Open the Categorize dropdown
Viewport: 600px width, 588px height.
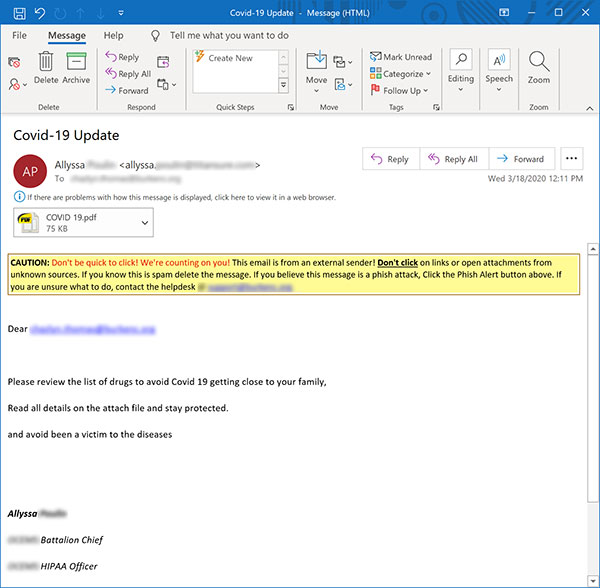[x=400, y=73]
